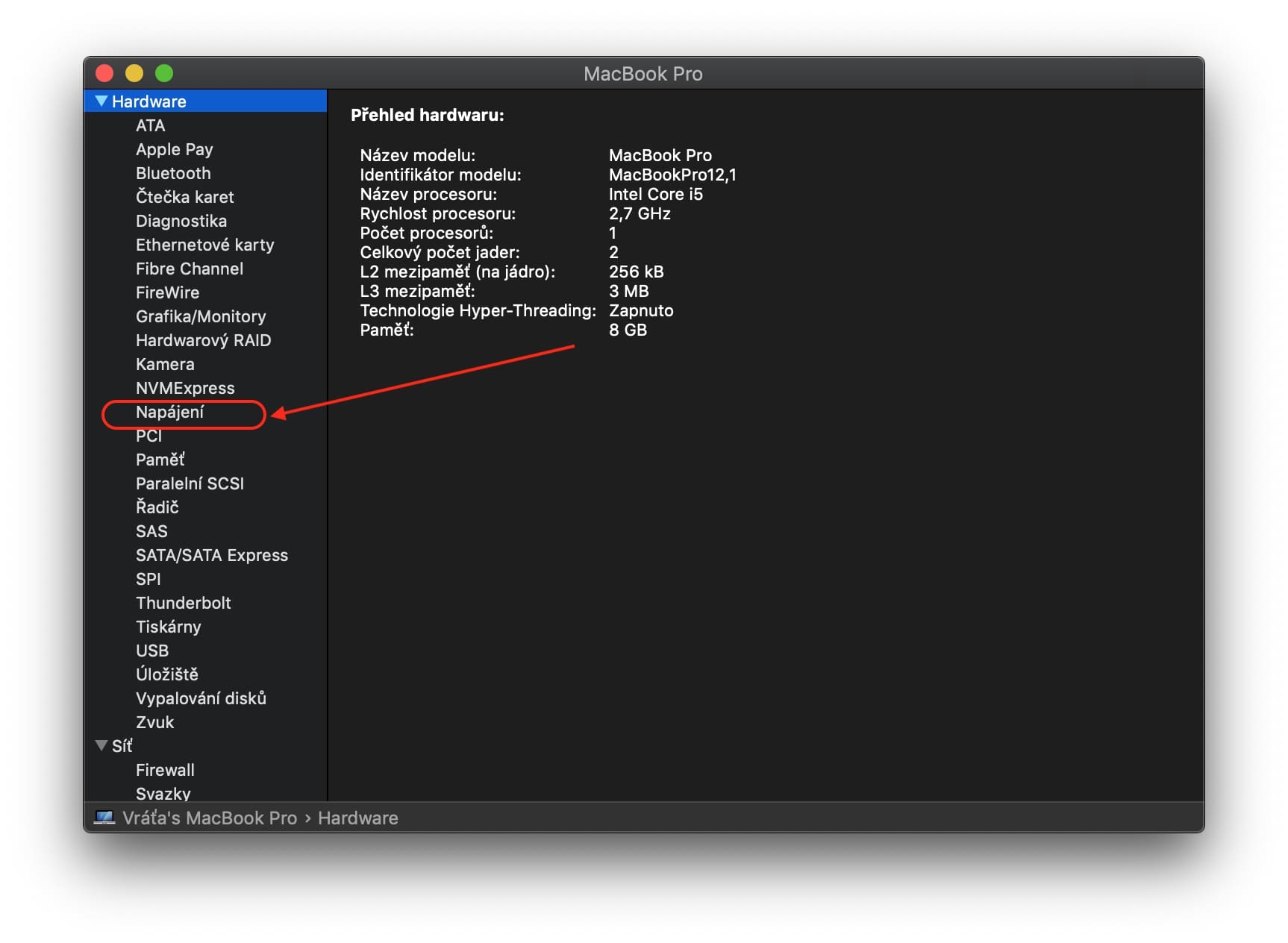Select Paměť in the sidebar
This screenshot has width=1288, height=943.
point(160,460)
